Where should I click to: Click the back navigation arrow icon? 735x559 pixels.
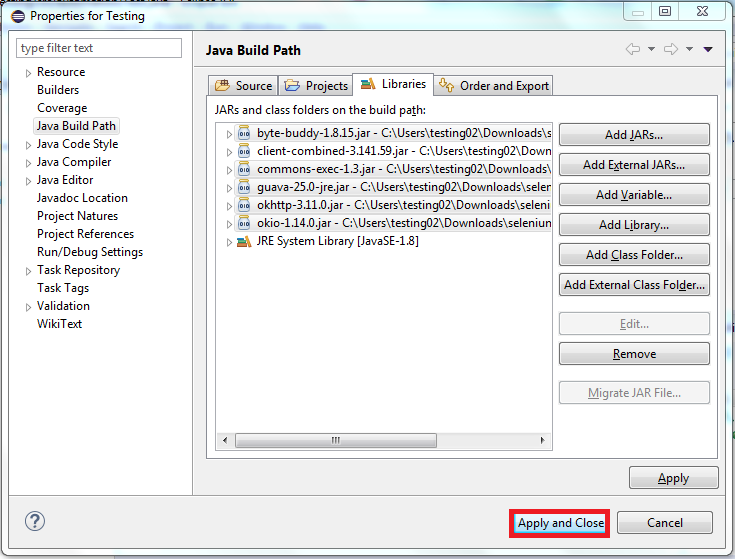click(632, 49)
